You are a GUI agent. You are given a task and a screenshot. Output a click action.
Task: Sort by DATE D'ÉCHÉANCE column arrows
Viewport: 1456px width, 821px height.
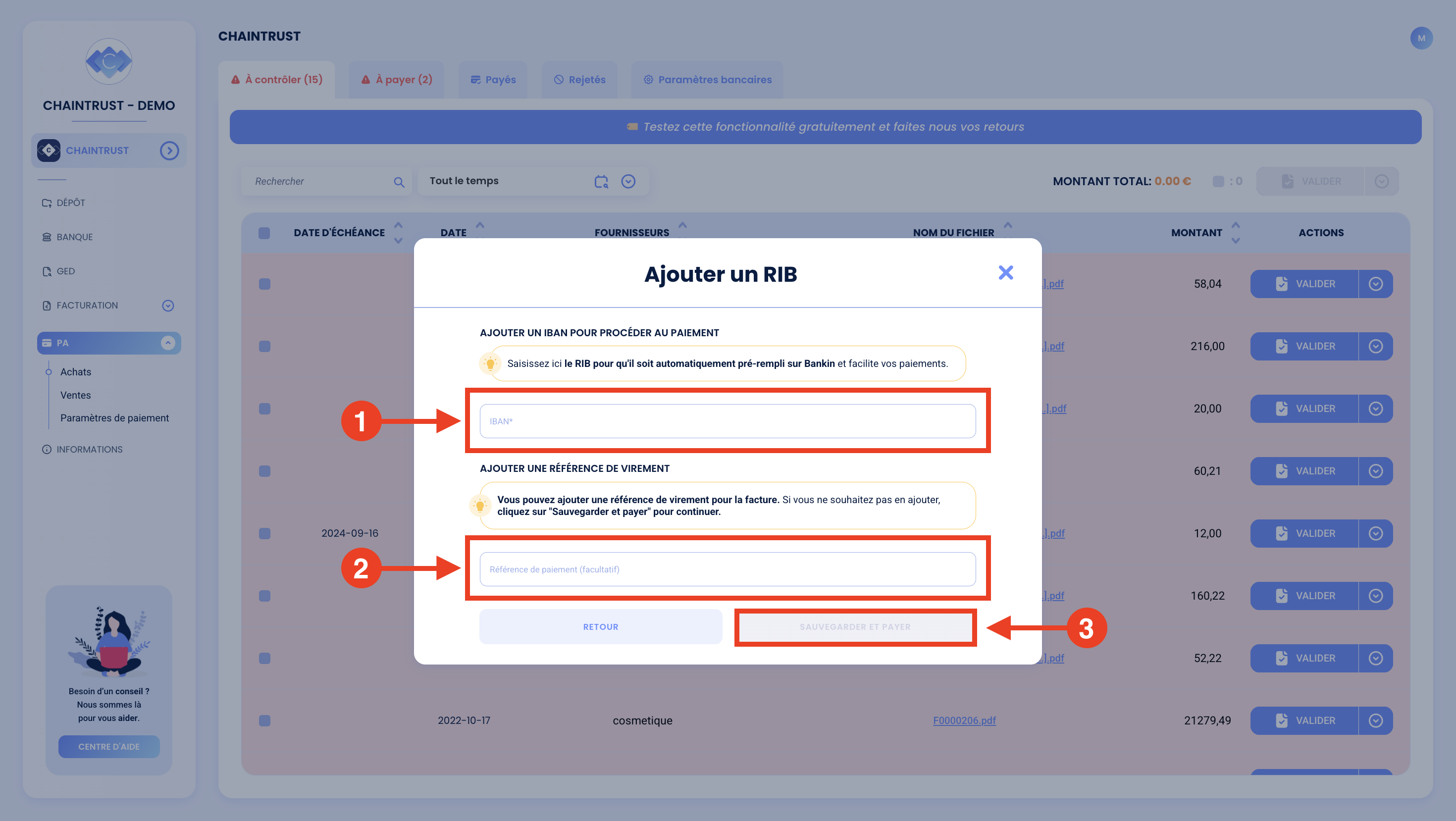399,233
